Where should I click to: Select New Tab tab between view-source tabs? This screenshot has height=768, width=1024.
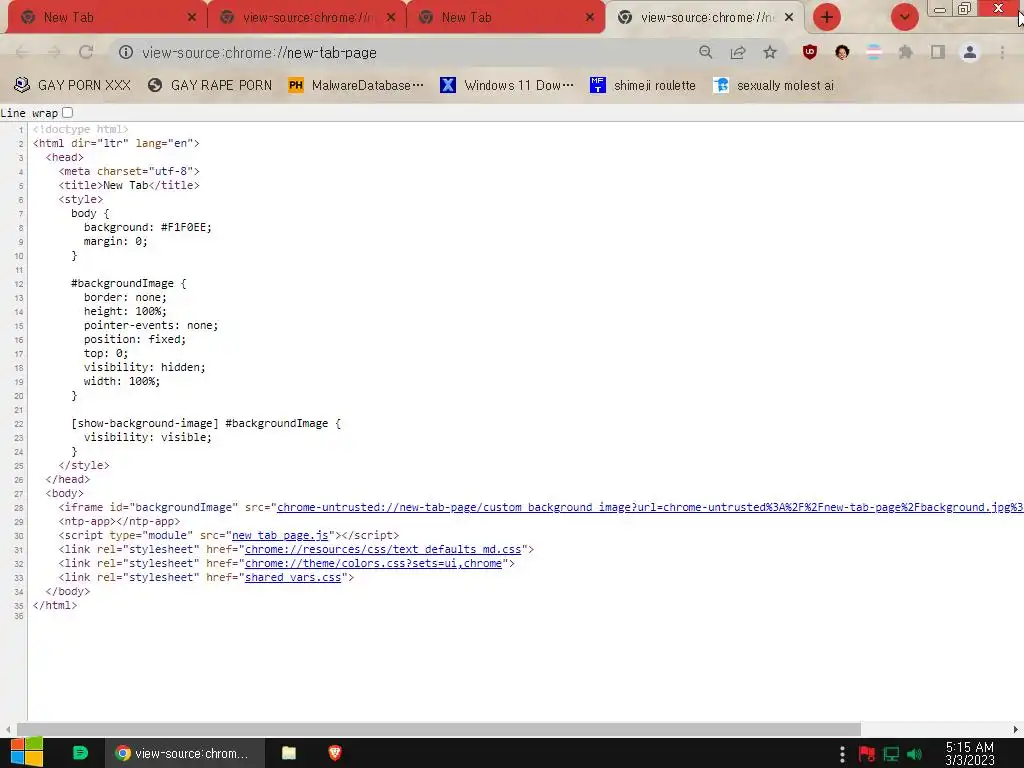(503, 18)
